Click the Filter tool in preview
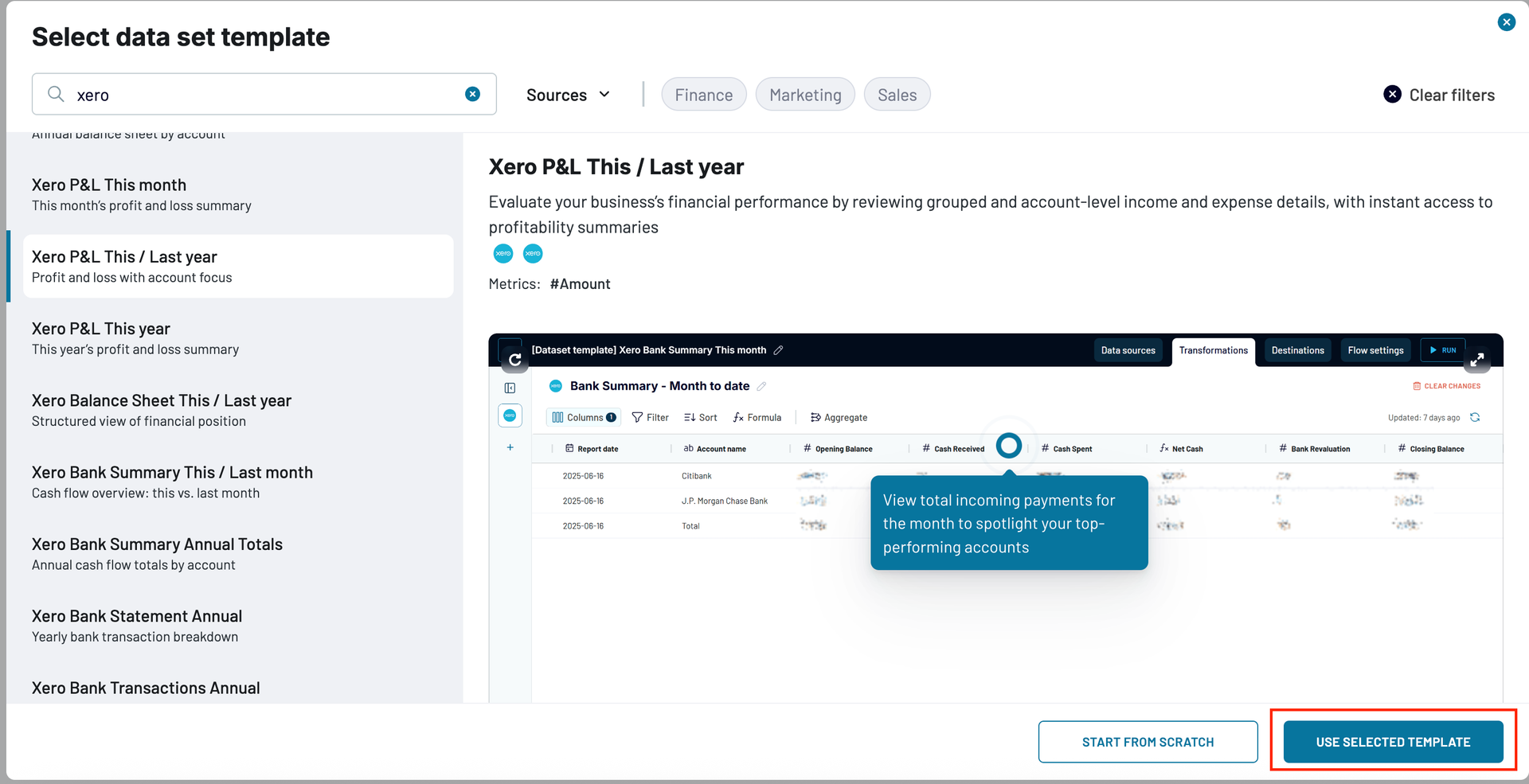The height and width of the screenshot is (784, 1529). tap(650, 417)
